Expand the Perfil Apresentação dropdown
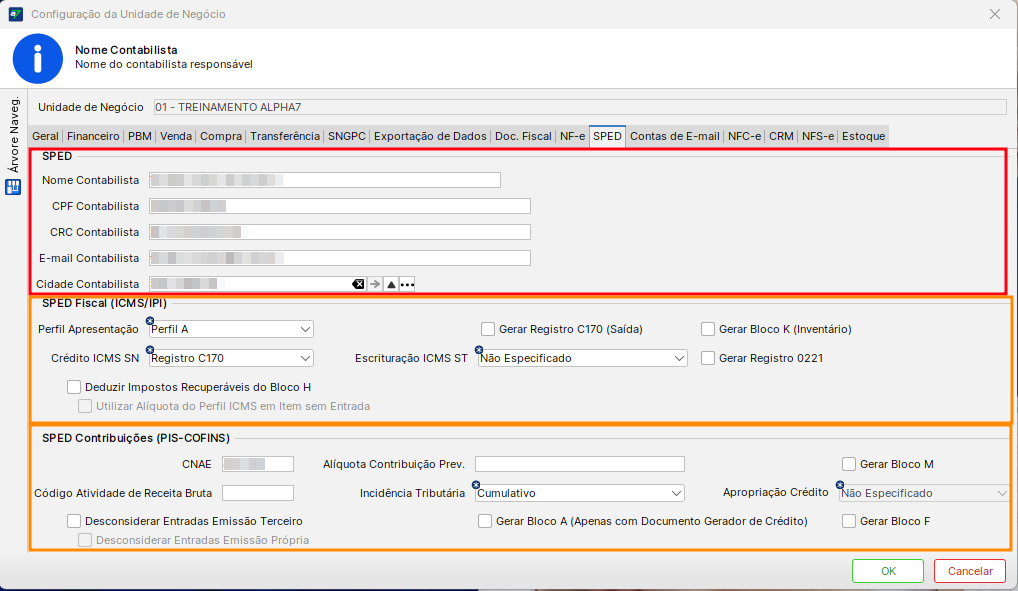This screenshot has width=1018, height=591. pyautogui.click(x=305, y=329)
